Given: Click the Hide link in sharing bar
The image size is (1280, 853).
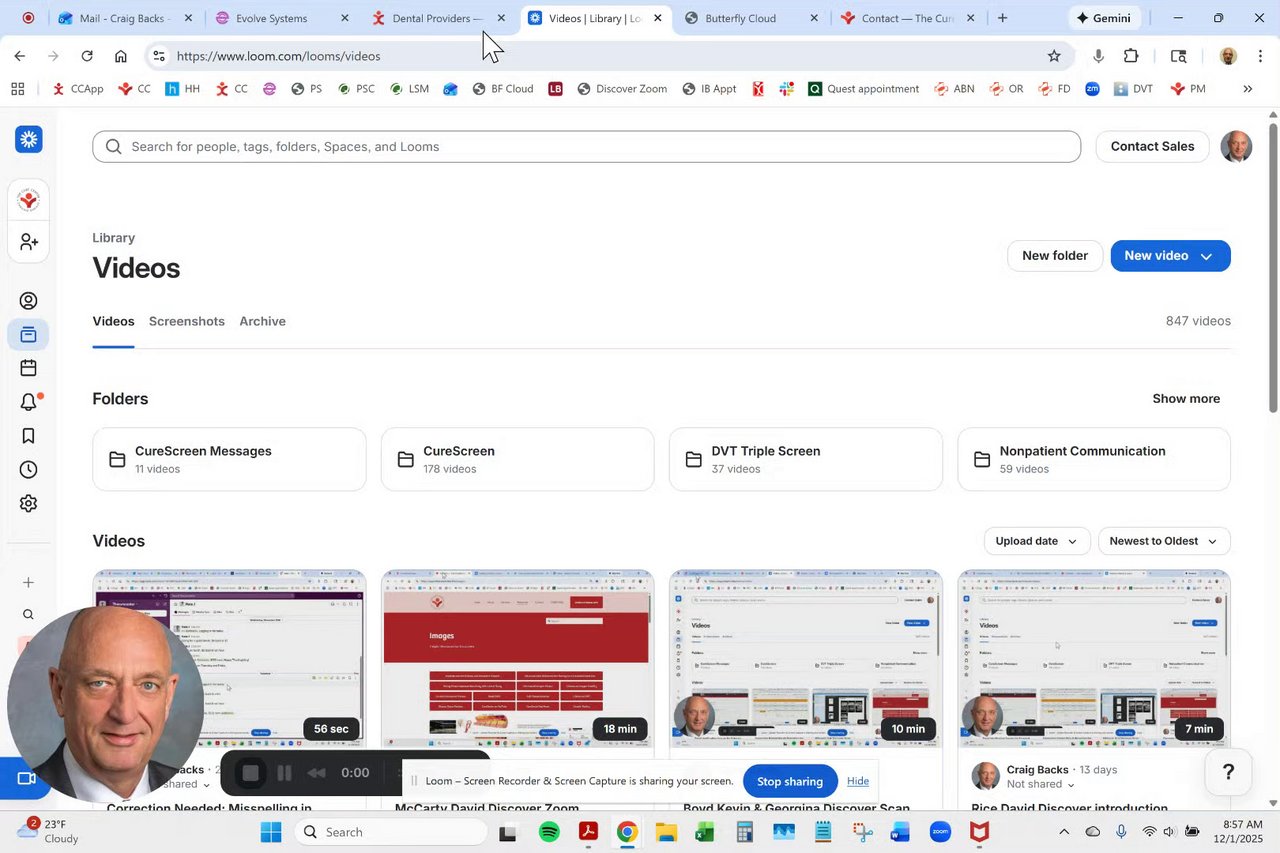Looking at the screenshot, I should pyautogui.click(x=858, y=781).
